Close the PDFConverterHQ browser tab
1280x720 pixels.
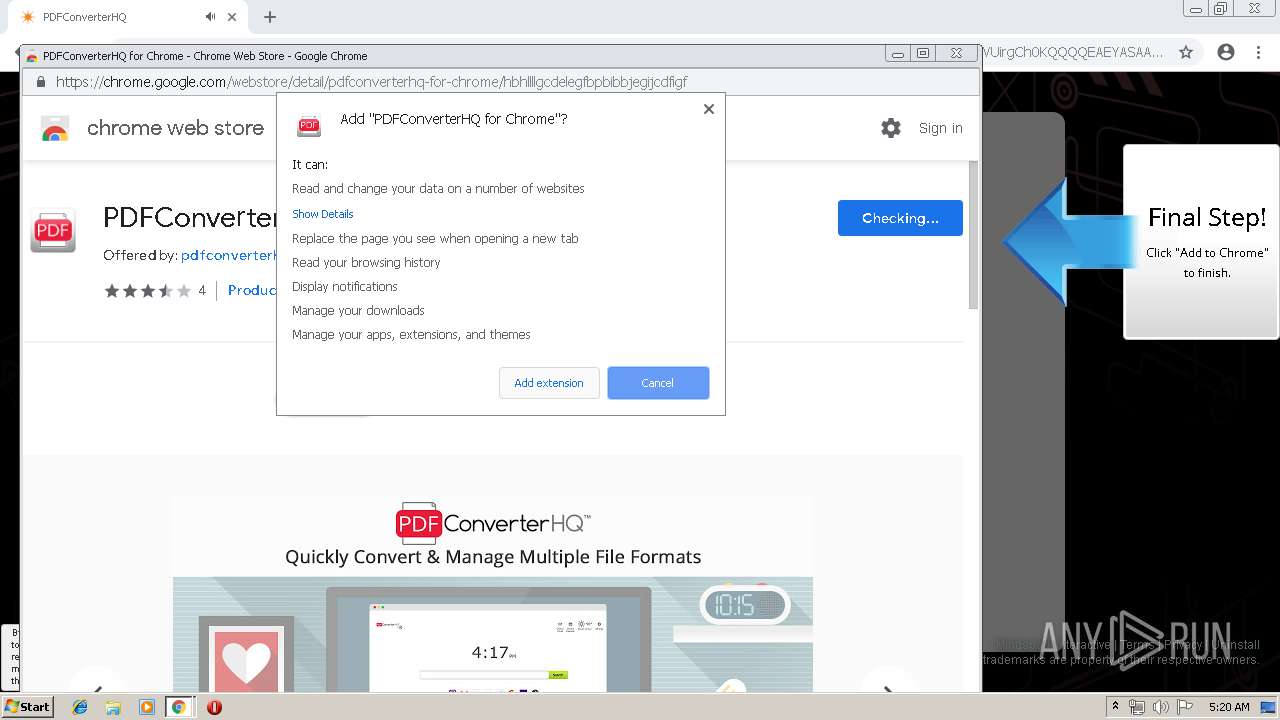[x=232, y=17]
